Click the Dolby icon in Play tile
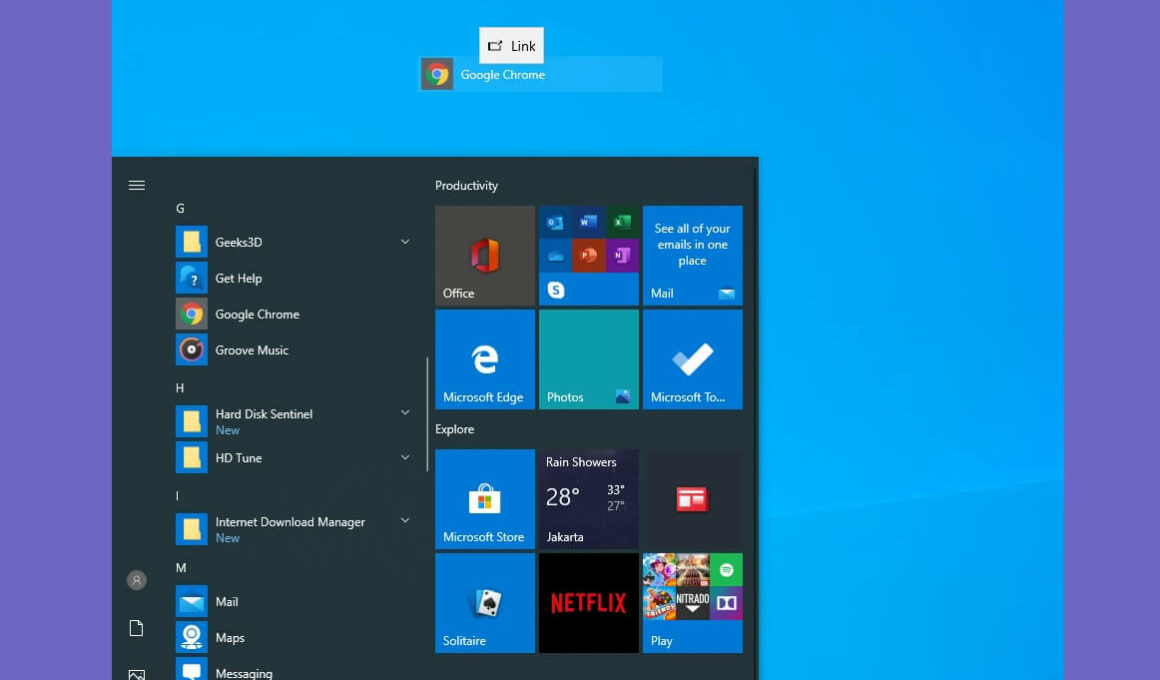Viewport: 1160px width, 680px height. point(726,603)
